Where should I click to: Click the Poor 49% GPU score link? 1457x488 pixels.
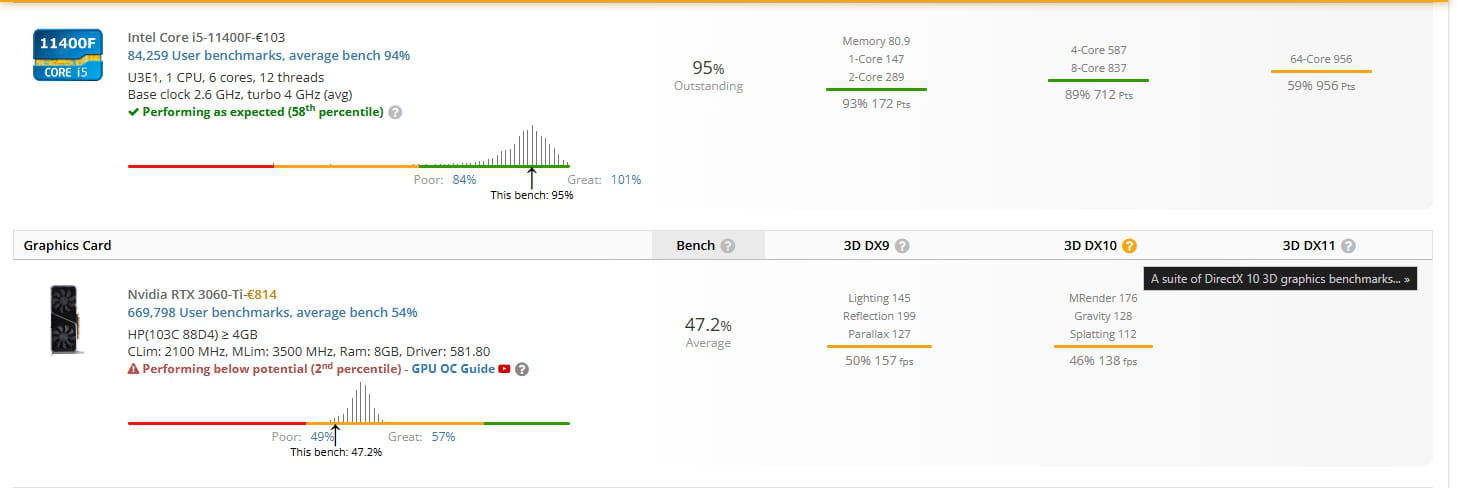322,437
